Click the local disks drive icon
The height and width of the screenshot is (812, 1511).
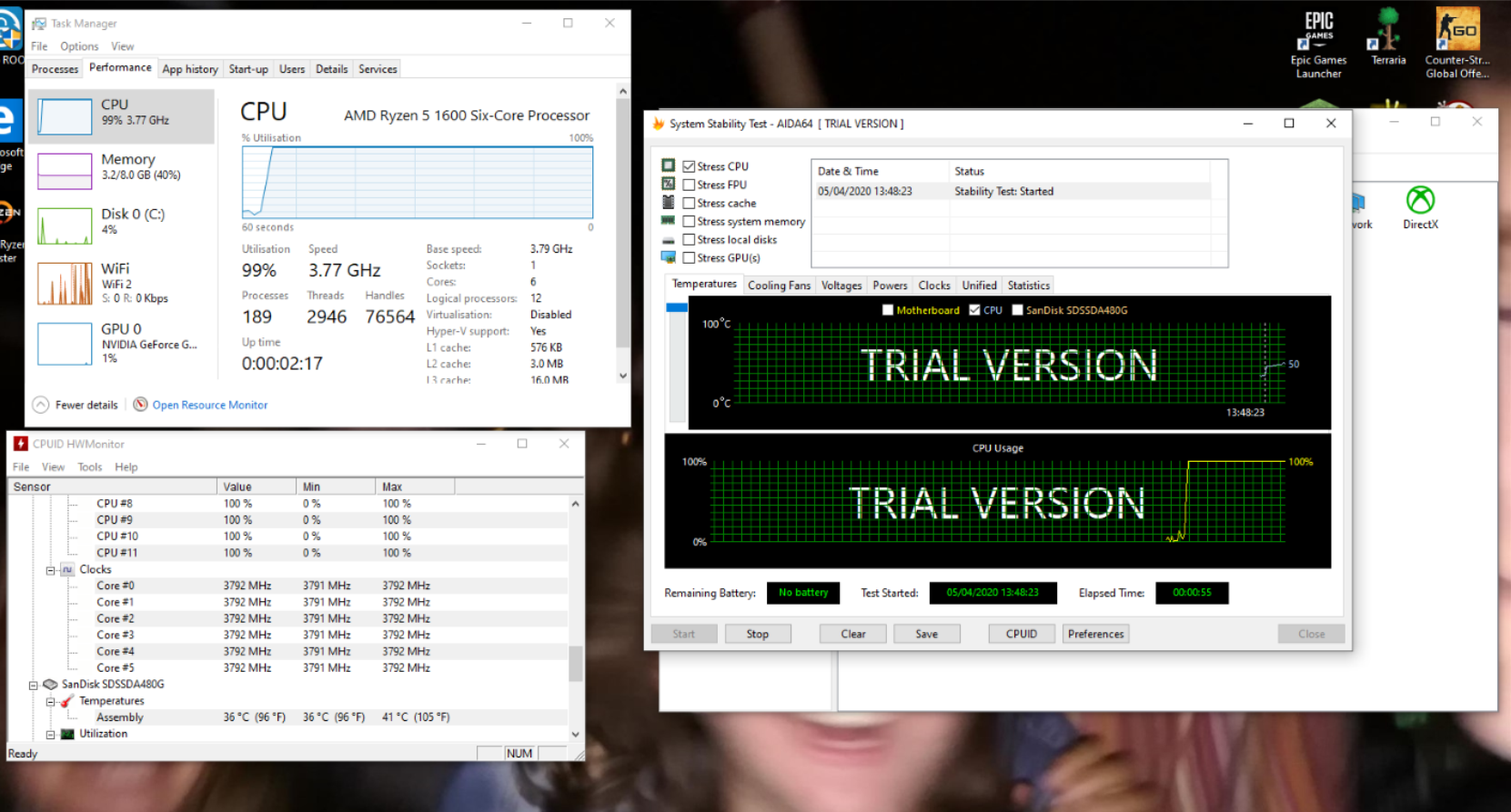pos(669,240)
